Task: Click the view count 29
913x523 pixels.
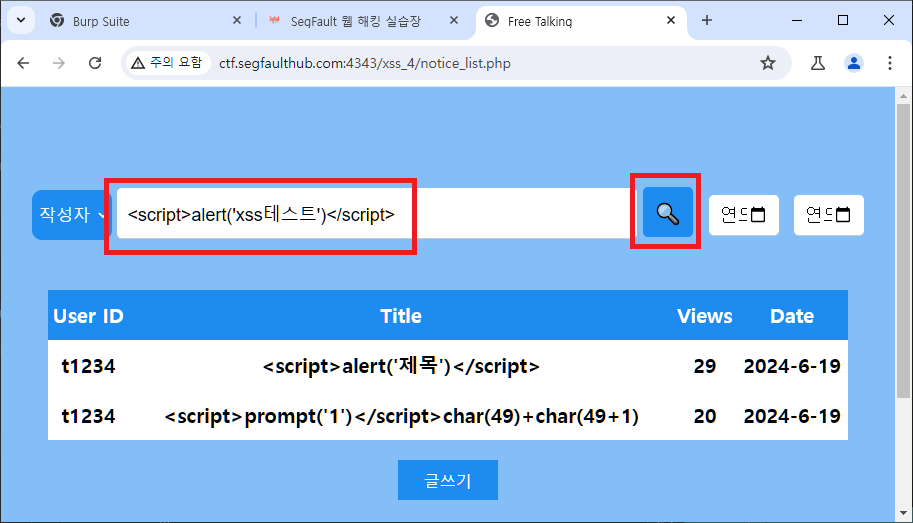Action: (705, 366)
